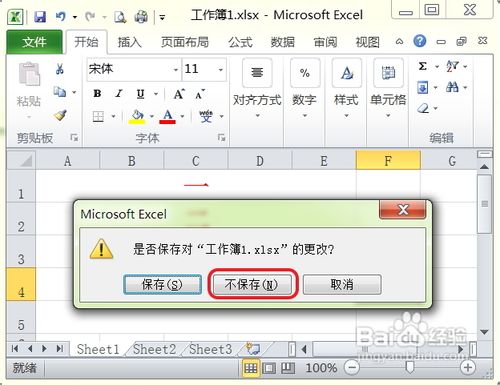Toggle Bold formatting
The image size is (500, 385).
97,94
